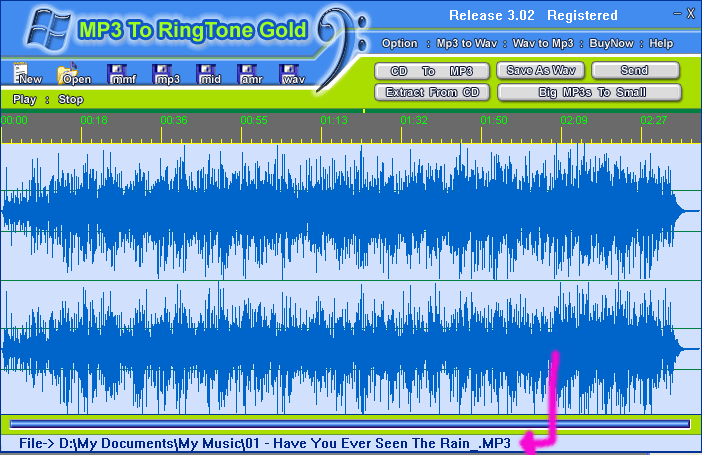Save as amr format icon
This screenshot has width=702, height=455.
(x=250, y=74)
